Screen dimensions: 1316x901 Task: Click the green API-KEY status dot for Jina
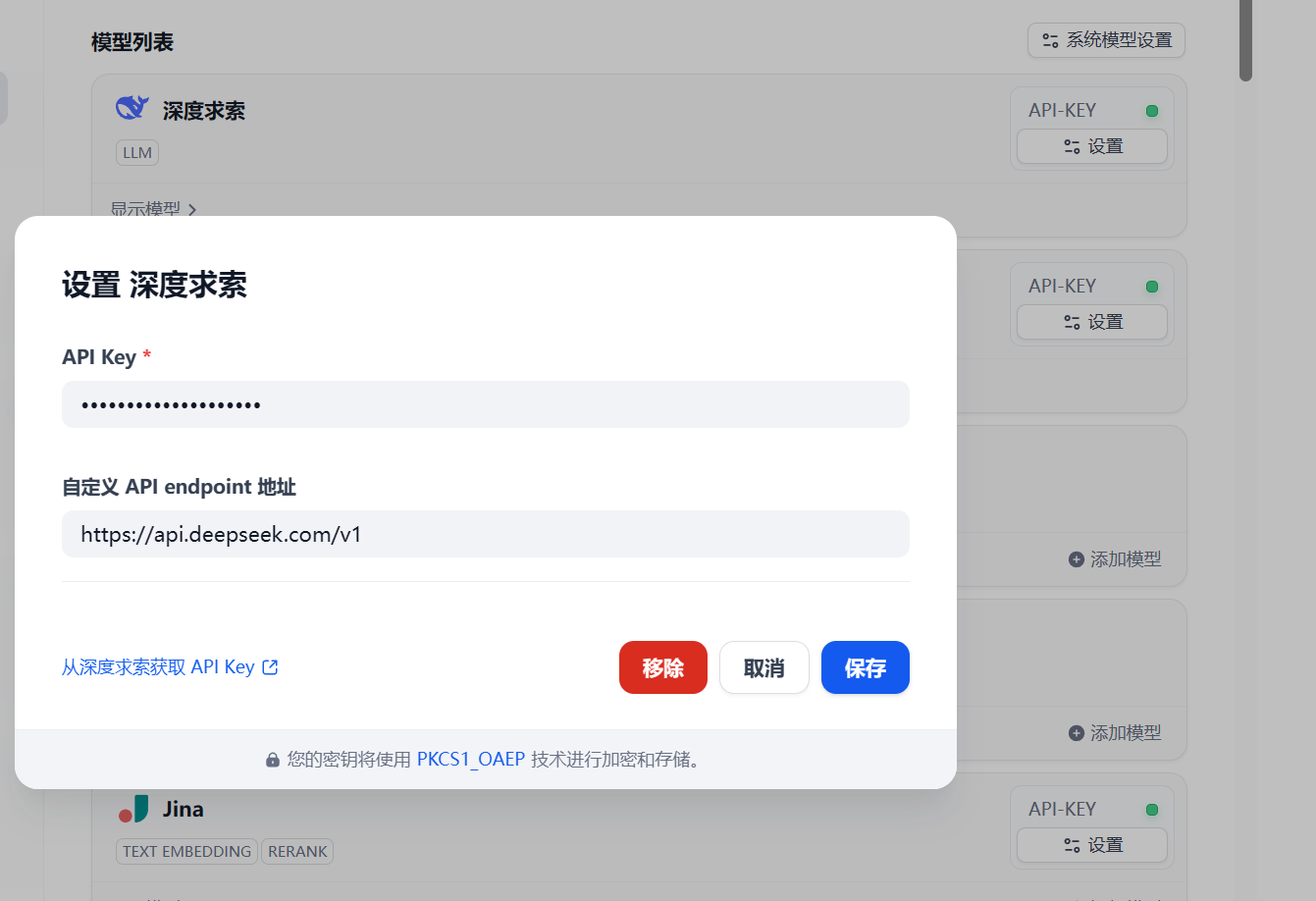point(1152,810)
